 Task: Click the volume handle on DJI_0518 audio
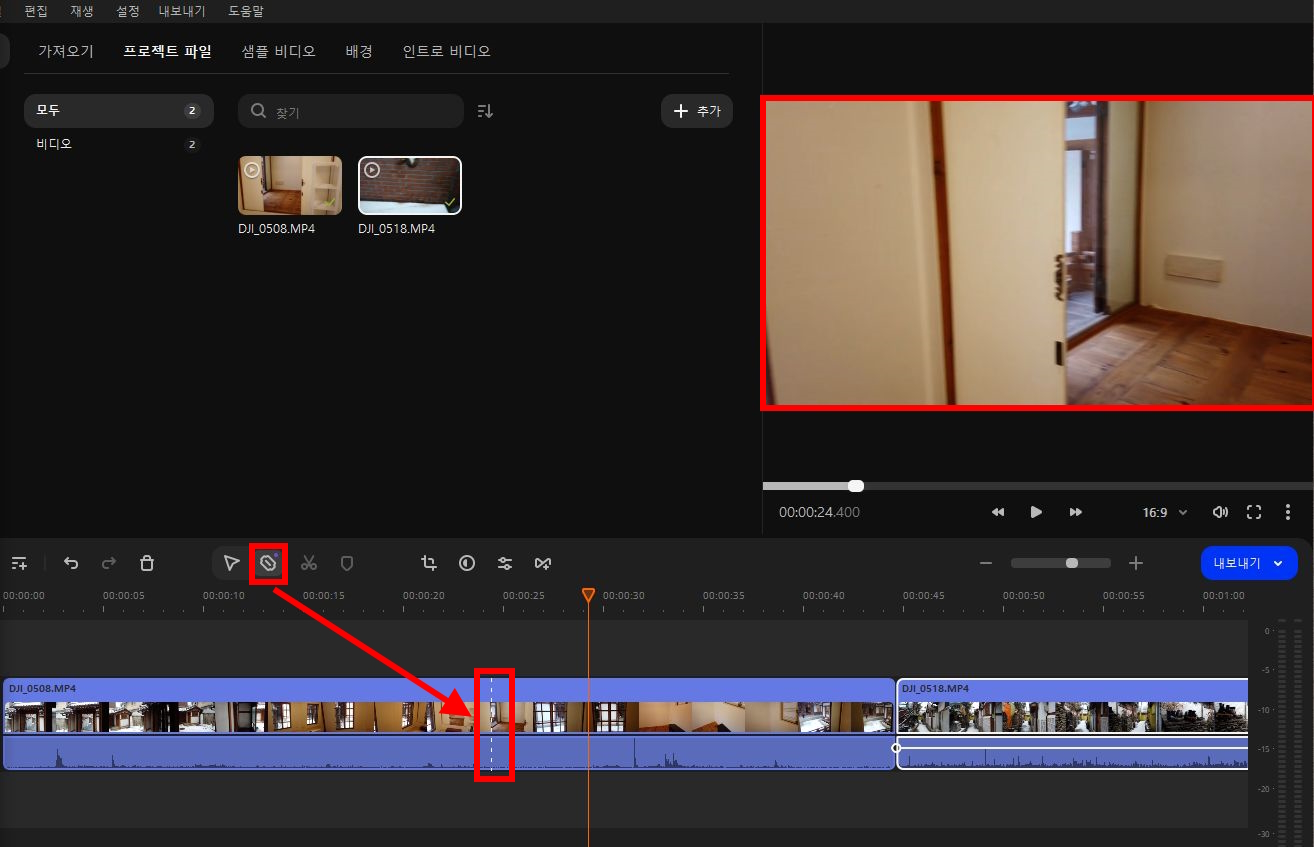coord(896,748)
